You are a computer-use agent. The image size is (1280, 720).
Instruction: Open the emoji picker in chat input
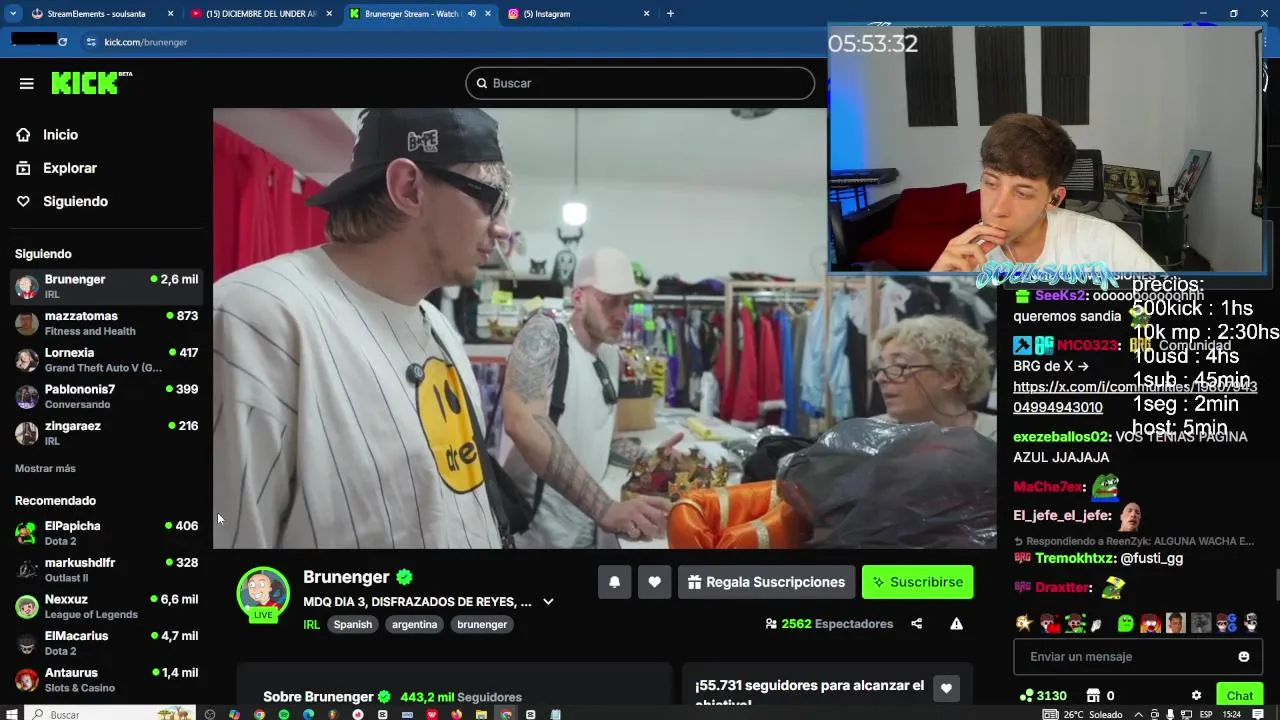coord(1244,657)
